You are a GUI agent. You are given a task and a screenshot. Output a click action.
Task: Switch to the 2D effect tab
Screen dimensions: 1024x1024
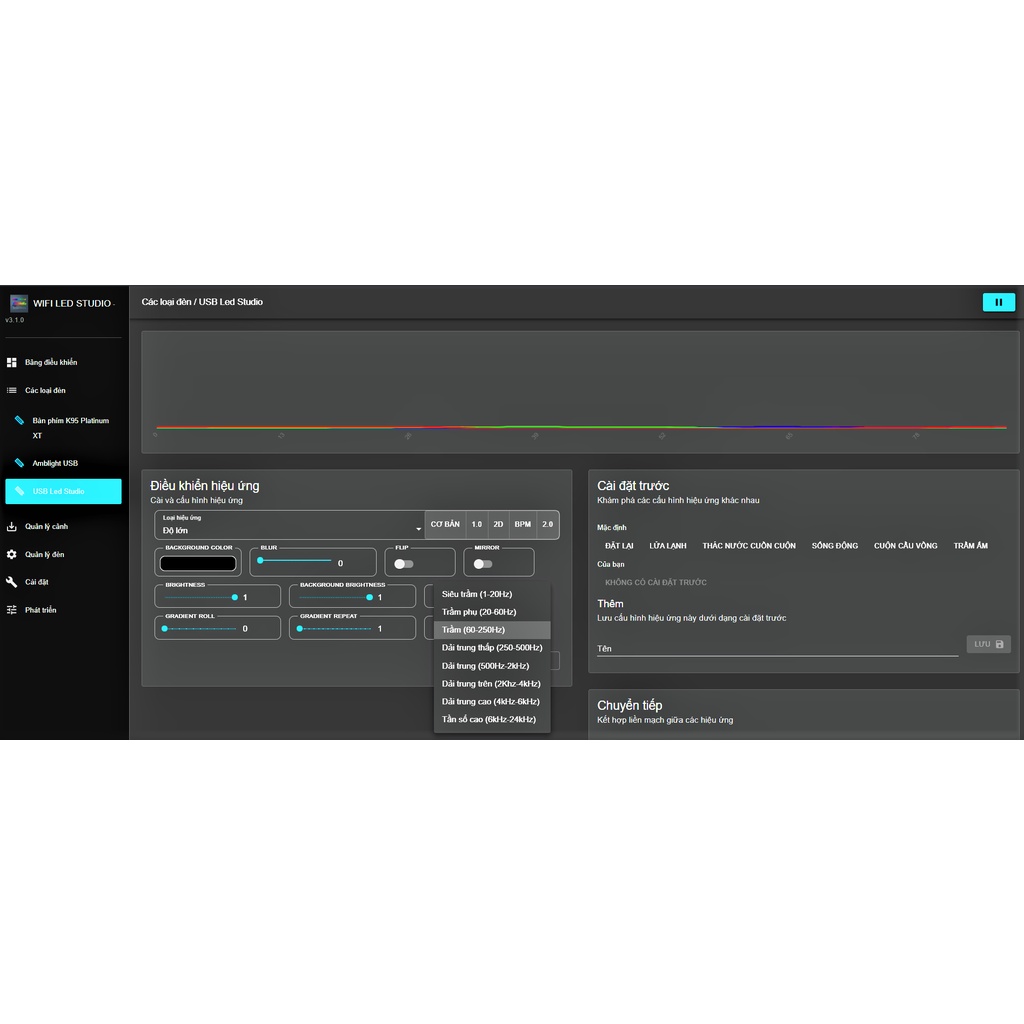pos(498,525)
